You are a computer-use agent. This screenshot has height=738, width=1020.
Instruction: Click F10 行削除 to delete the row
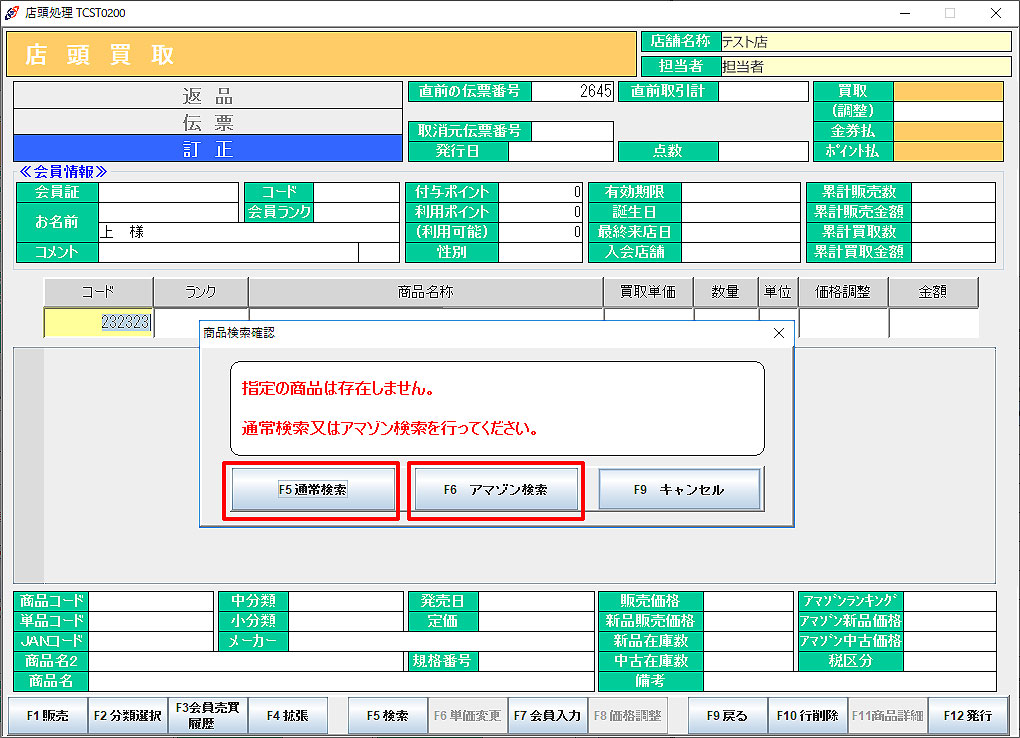pyautogui.click(x=807, y=716)
